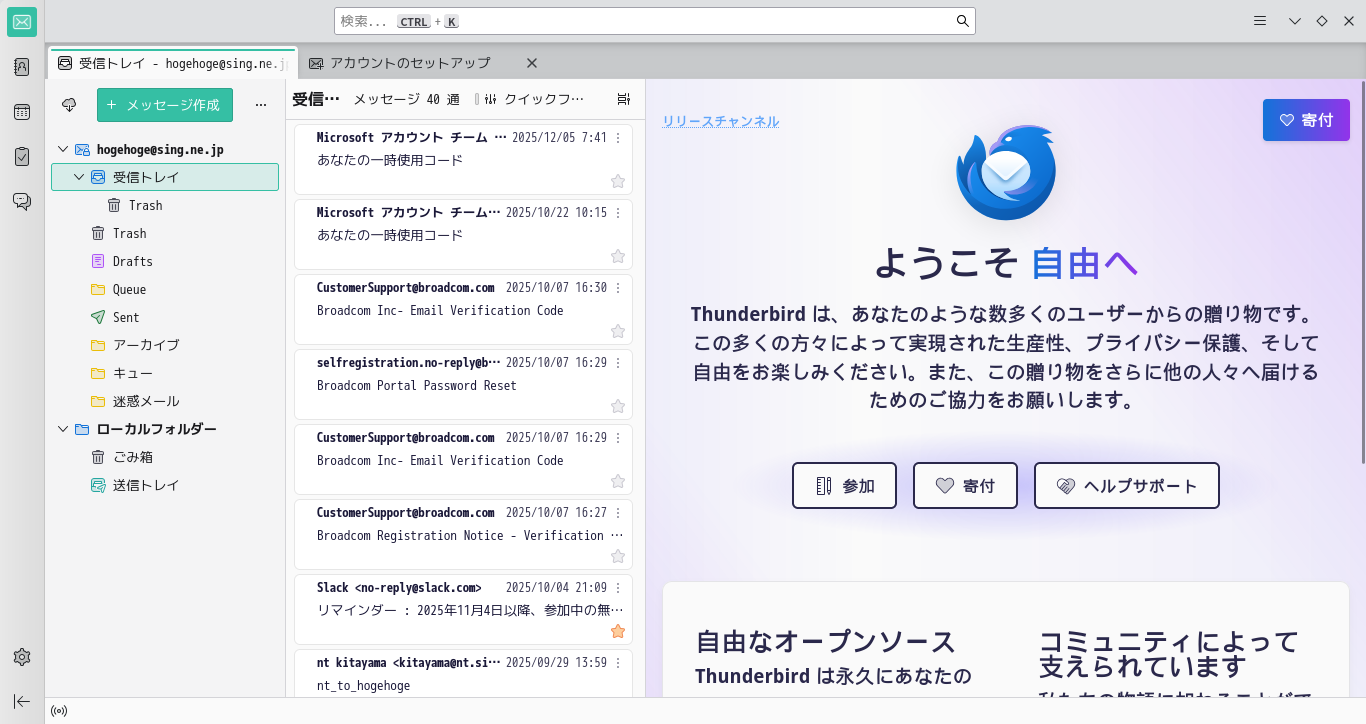Screen dimensions: 1366x724
Task: Click the get messages cloud icon
Action: (69, 105)
